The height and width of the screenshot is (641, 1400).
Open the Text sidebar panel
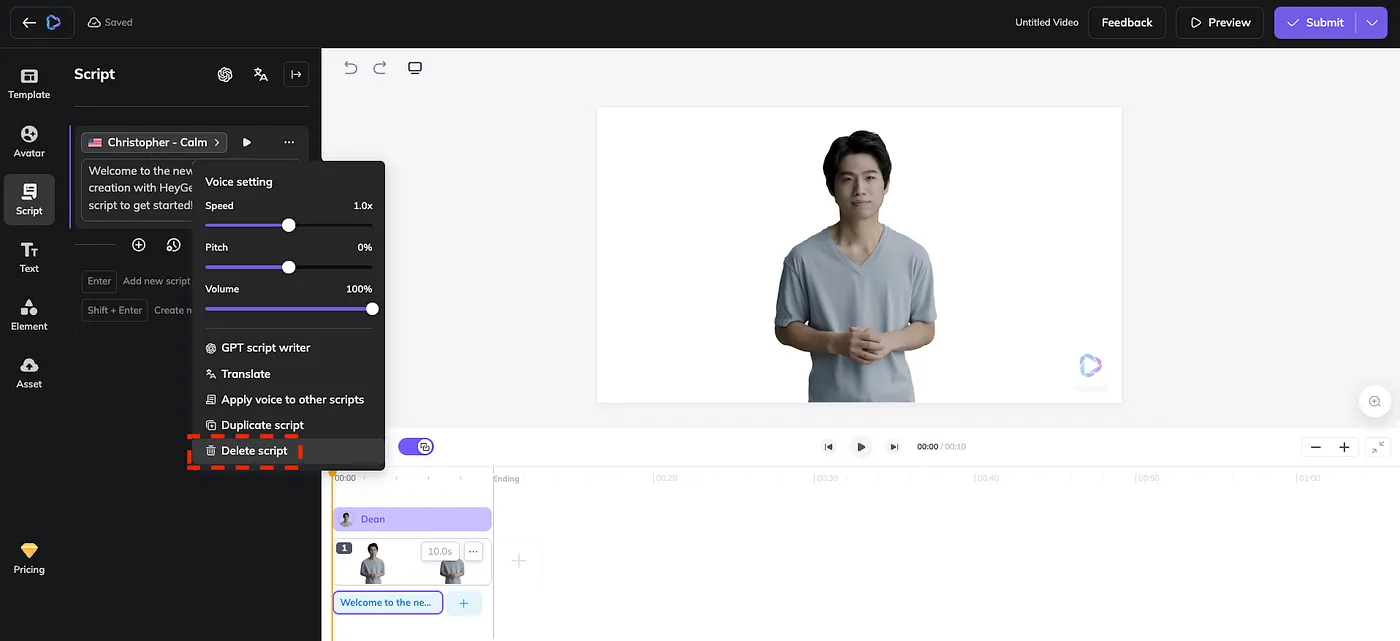point(29,257)
